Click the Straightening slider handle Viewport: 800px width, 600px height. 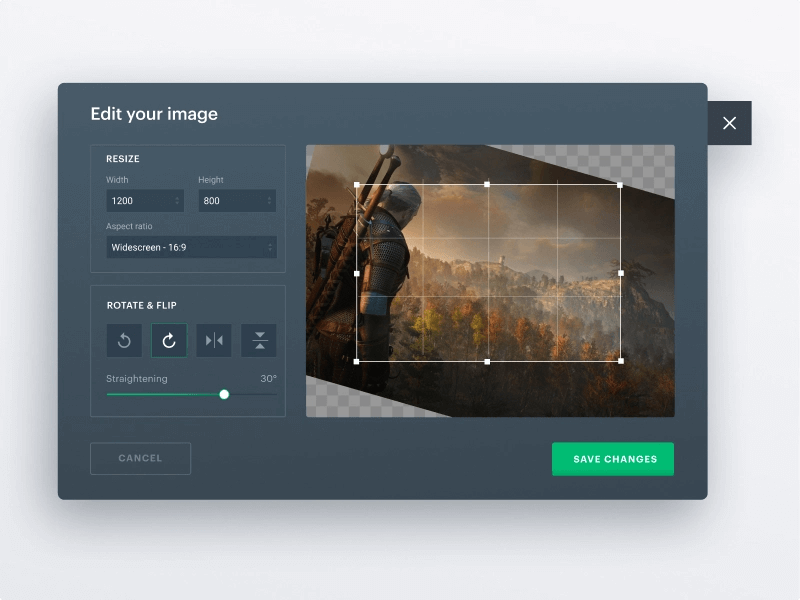pyautogui.click(x=224, y=394)
